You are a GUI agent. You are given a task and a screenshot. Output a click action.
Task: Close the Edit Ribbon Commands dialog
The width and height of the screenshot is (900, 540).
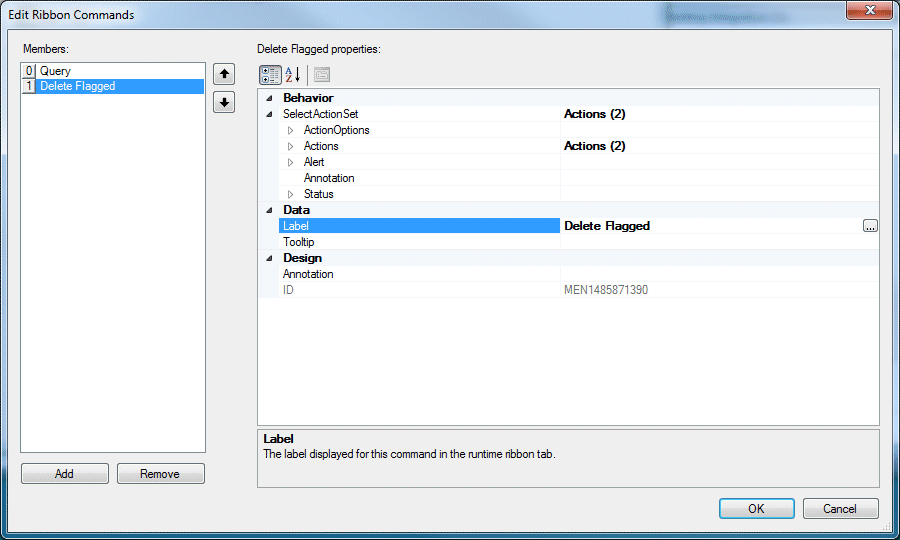(x=869, y=10)
